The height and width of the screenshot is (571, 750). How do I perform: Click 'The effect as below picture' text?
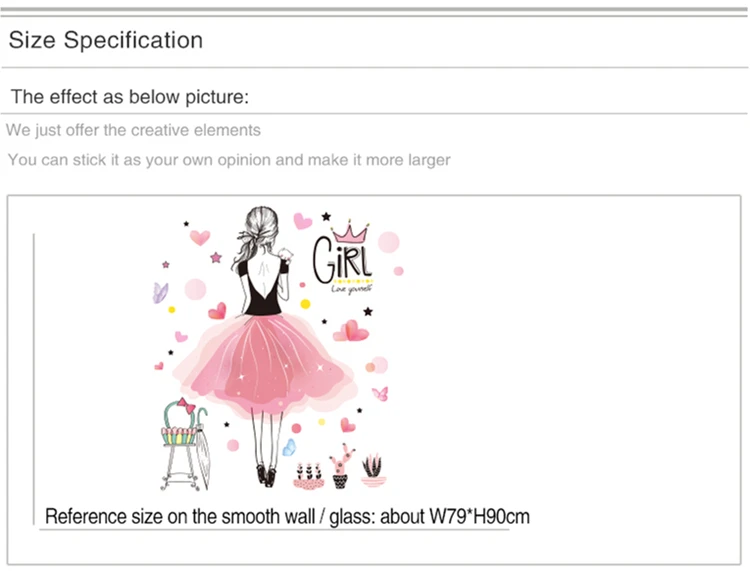[130, 97]
